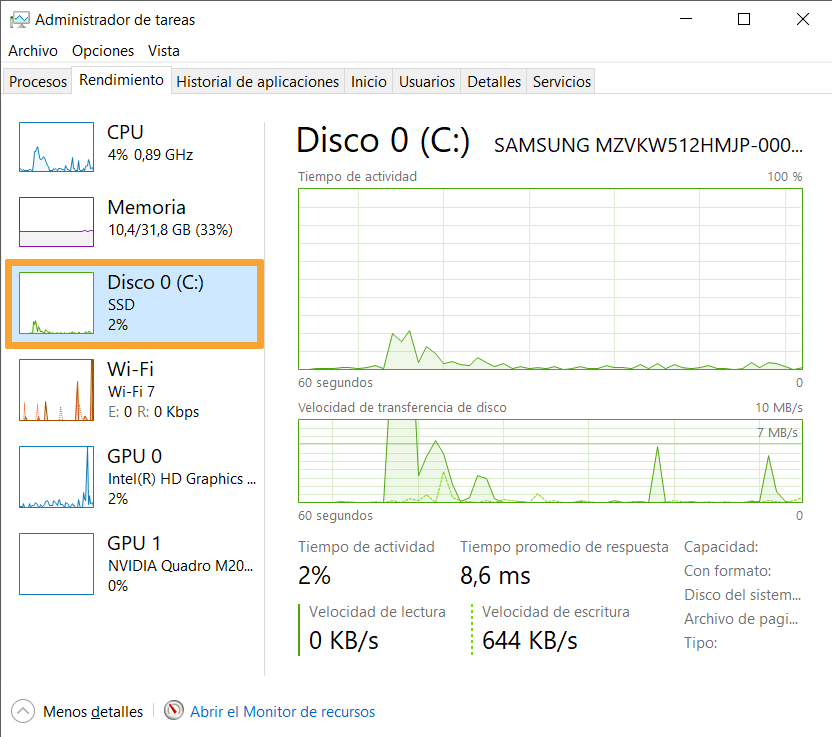Click the CPU mini graph thumbnail
The height and width of the screenshot is (737, 832).
point(56,147)
